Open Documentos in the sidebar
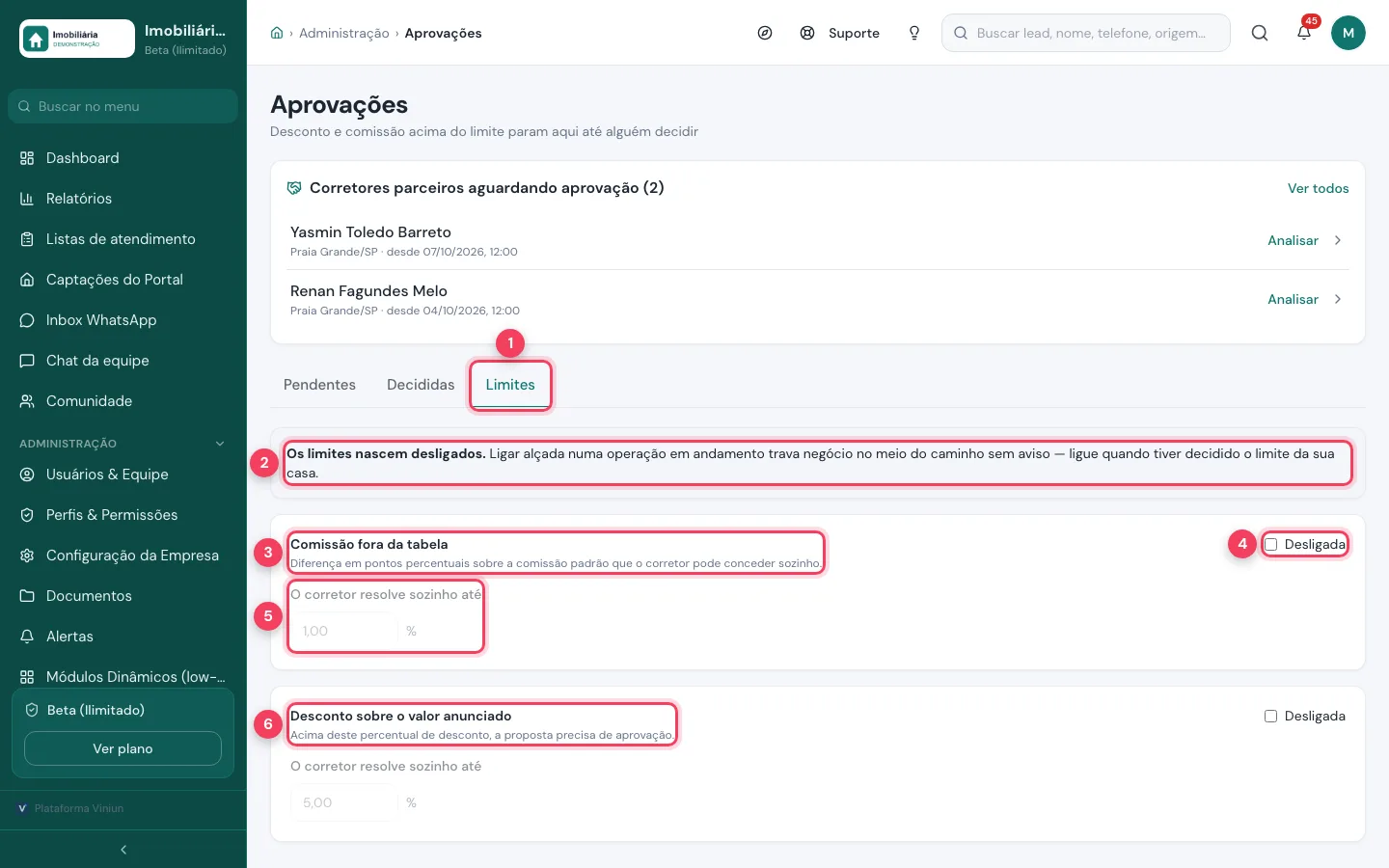The width and height of the screenshot is (1389, 868). point(123,596)
